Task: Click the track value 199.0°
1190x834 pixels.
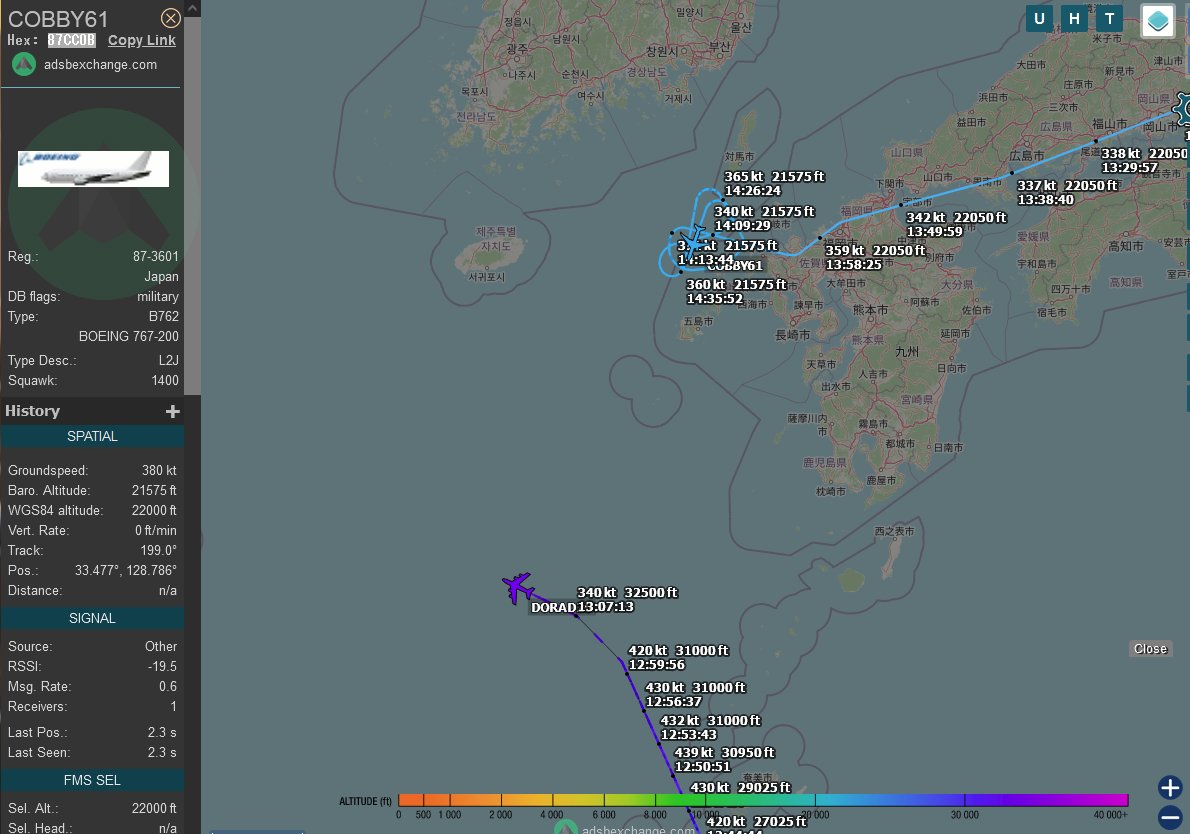Action: pos(159,550)
